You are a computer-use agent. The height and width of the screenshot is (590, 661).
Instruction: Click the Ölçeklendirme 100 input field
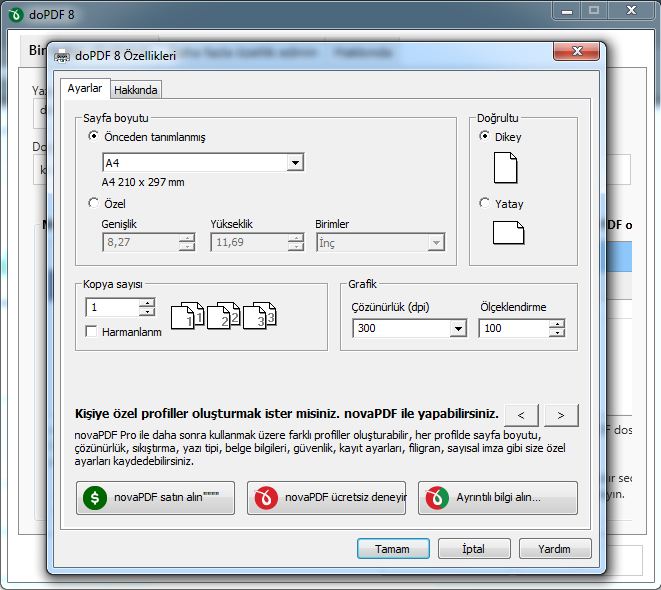pyautogui.click(x=514, y=328)
